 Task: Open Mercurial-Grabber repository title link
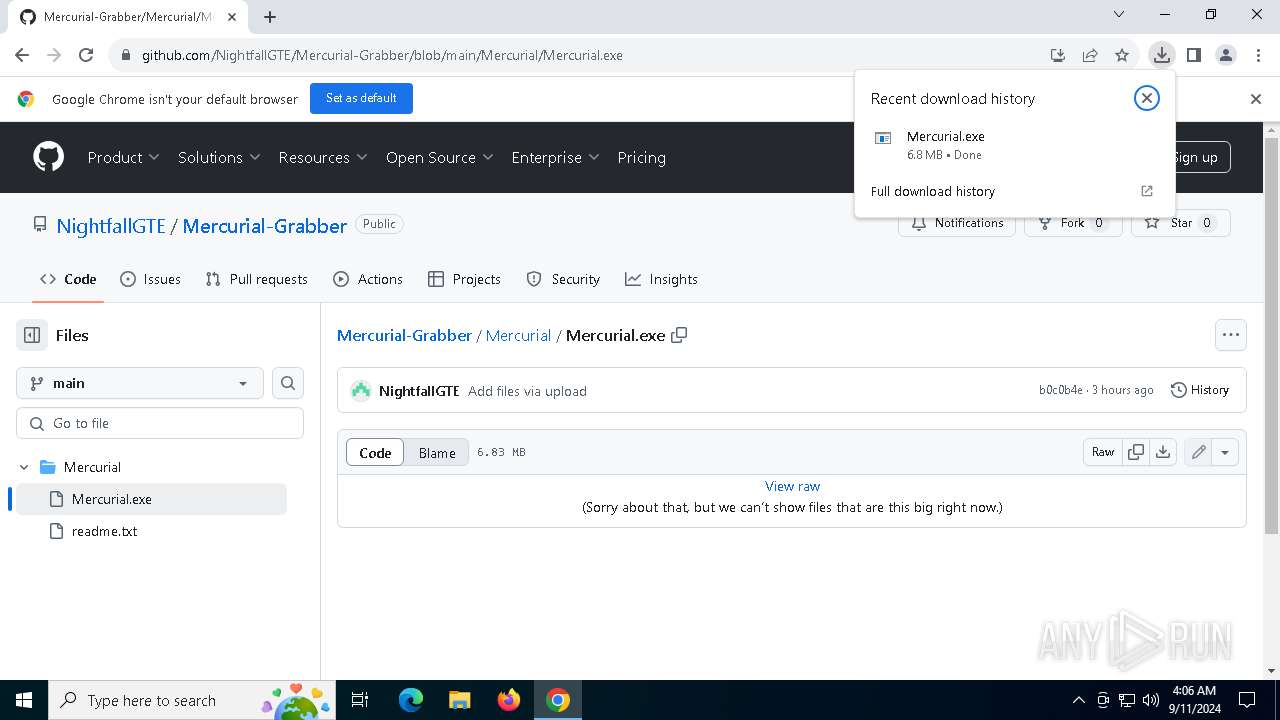pyautogui.click(x=265, y=226)
